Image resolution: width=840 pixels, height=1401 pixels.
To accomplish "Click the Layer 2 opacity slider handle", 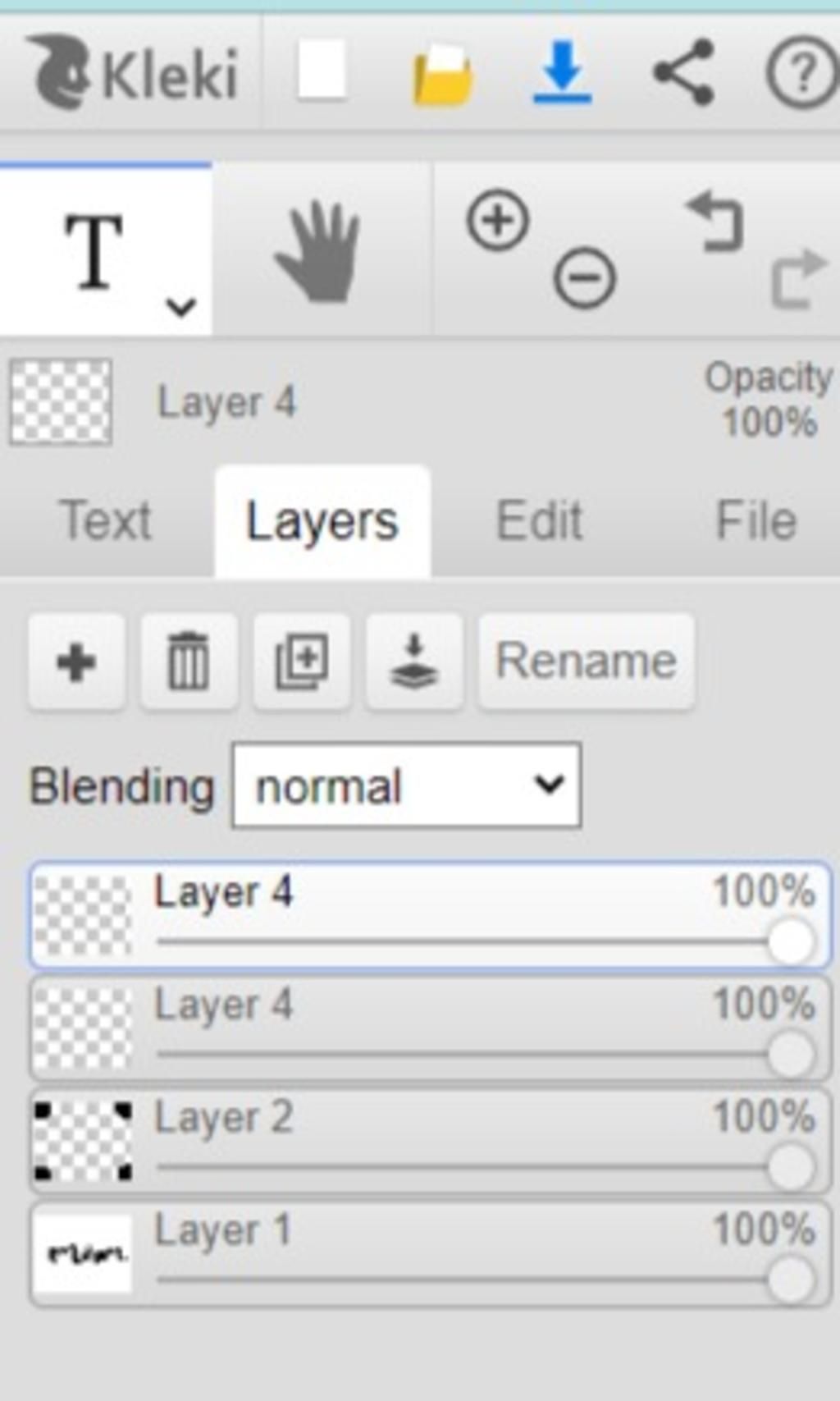I will coord(791,1167).
